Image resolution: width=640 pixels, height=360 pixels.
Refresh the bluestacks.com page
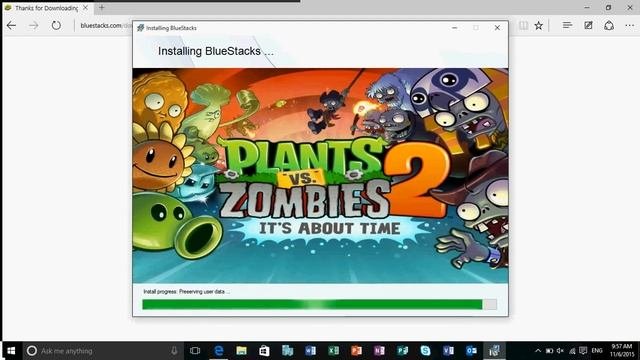point(56,25)
